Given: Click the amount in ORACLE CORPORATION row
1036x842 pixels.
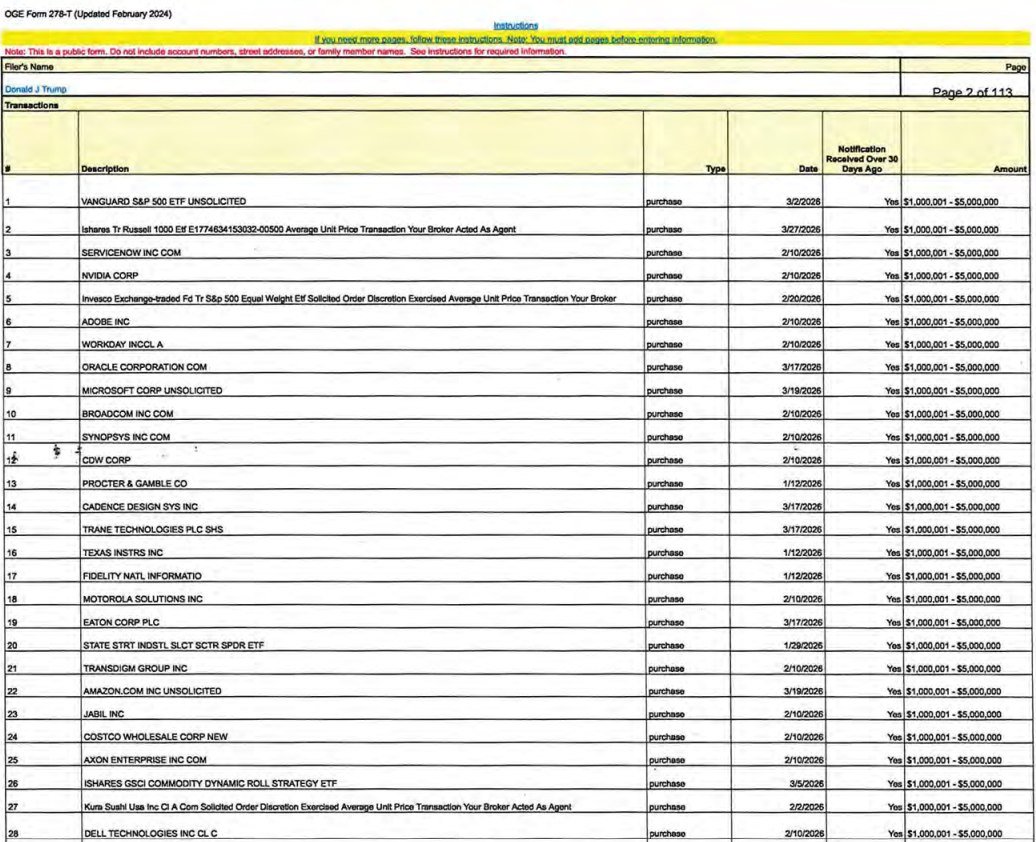Looking at the screenshot, I should (951, 367).
